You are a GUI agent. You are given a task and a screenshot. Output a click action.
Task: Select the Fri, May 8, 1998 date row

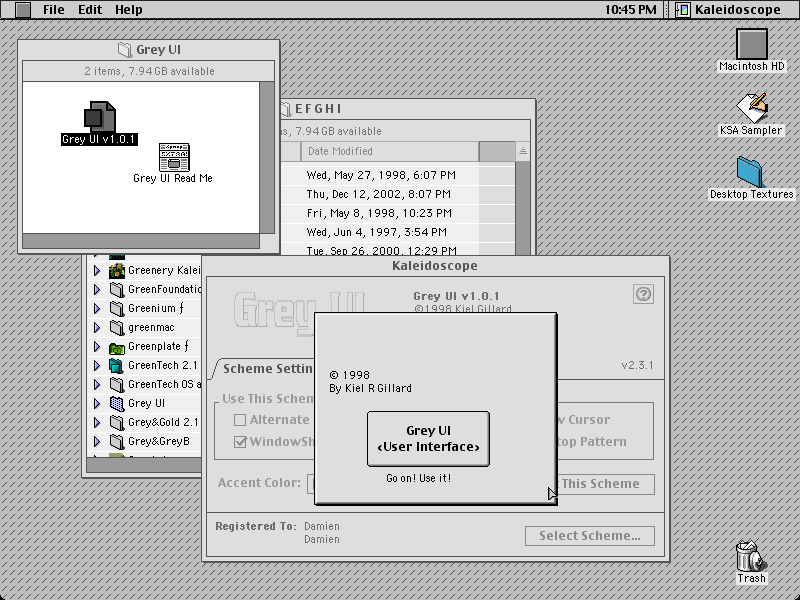click(379, 213)
